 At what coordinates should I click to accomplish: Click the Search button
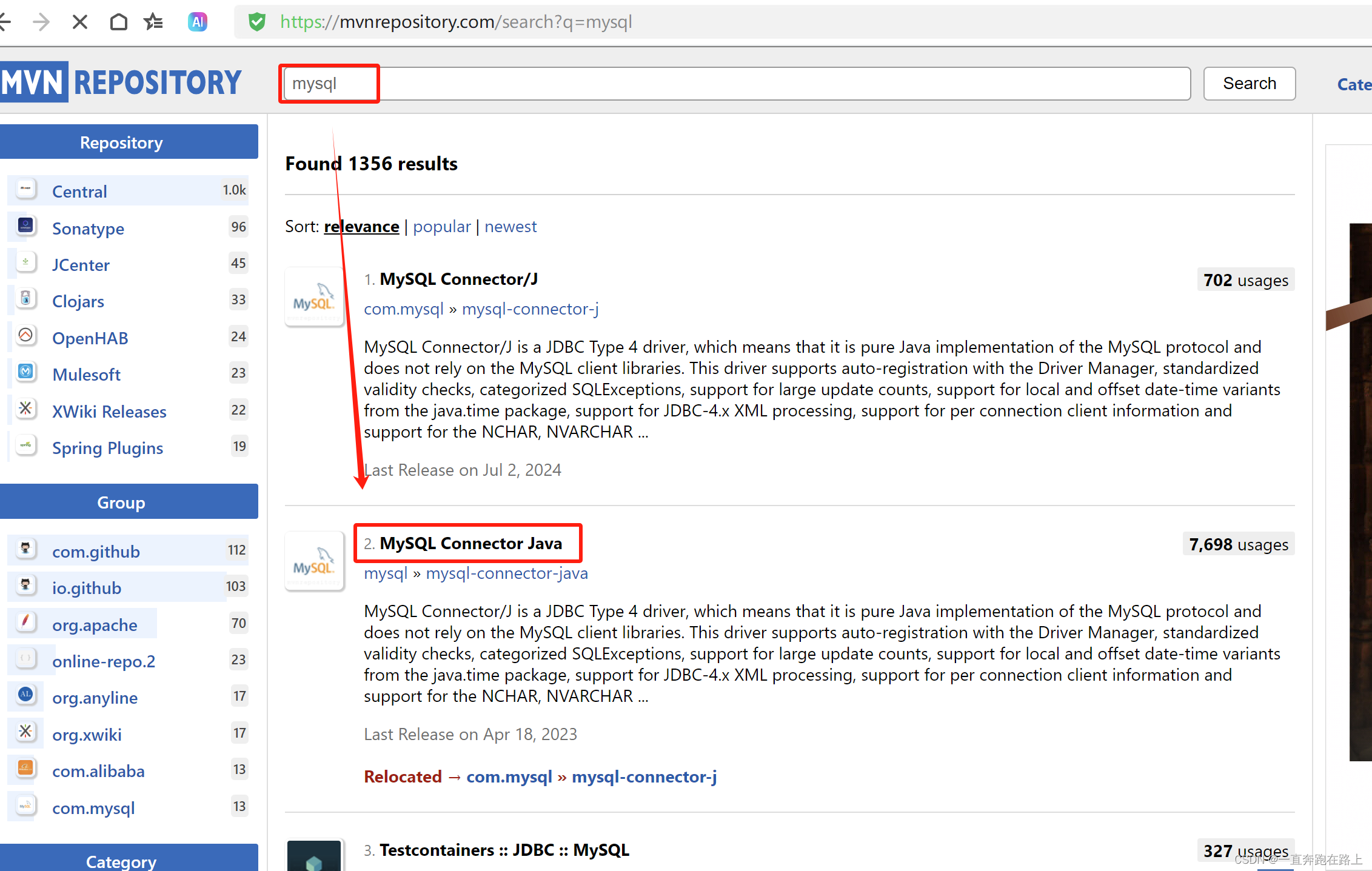1250,84
